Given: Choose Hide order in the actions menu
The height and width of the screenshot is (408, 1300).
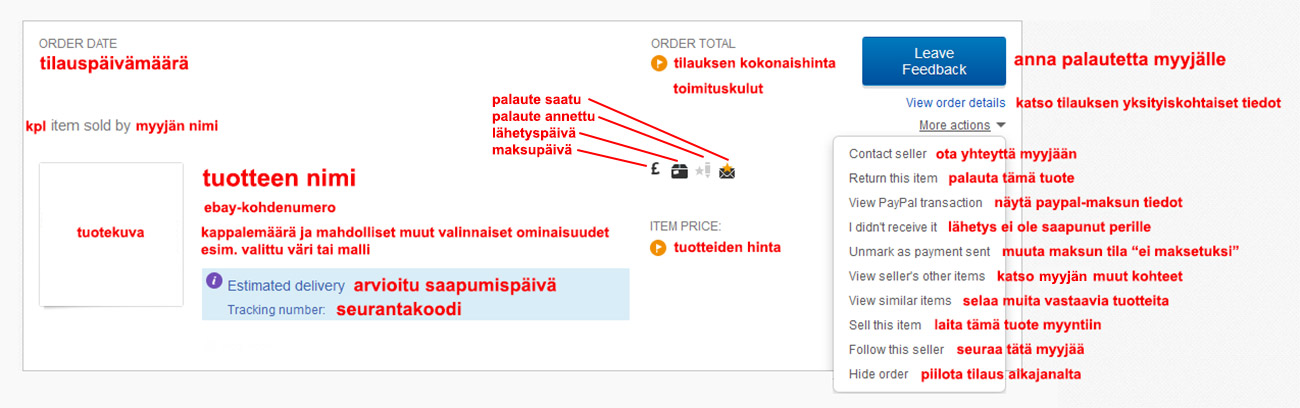Looking at the screenshot, I should pyautogui.click(x=878, y=374).
